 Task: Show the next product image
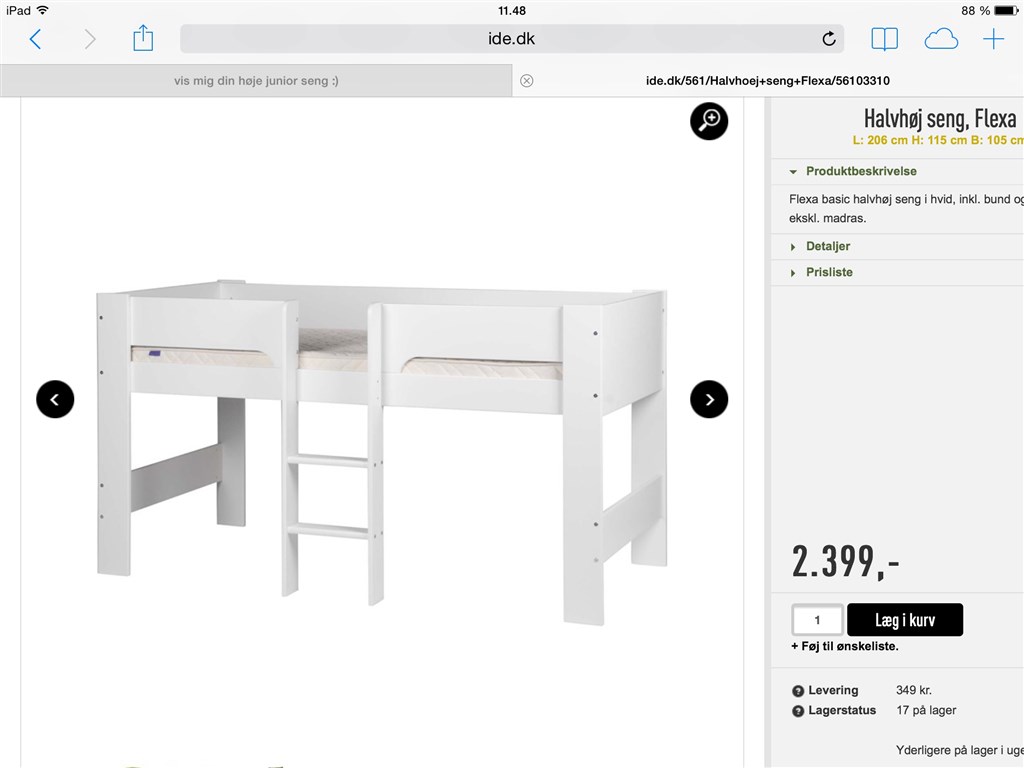pos(709,399)
